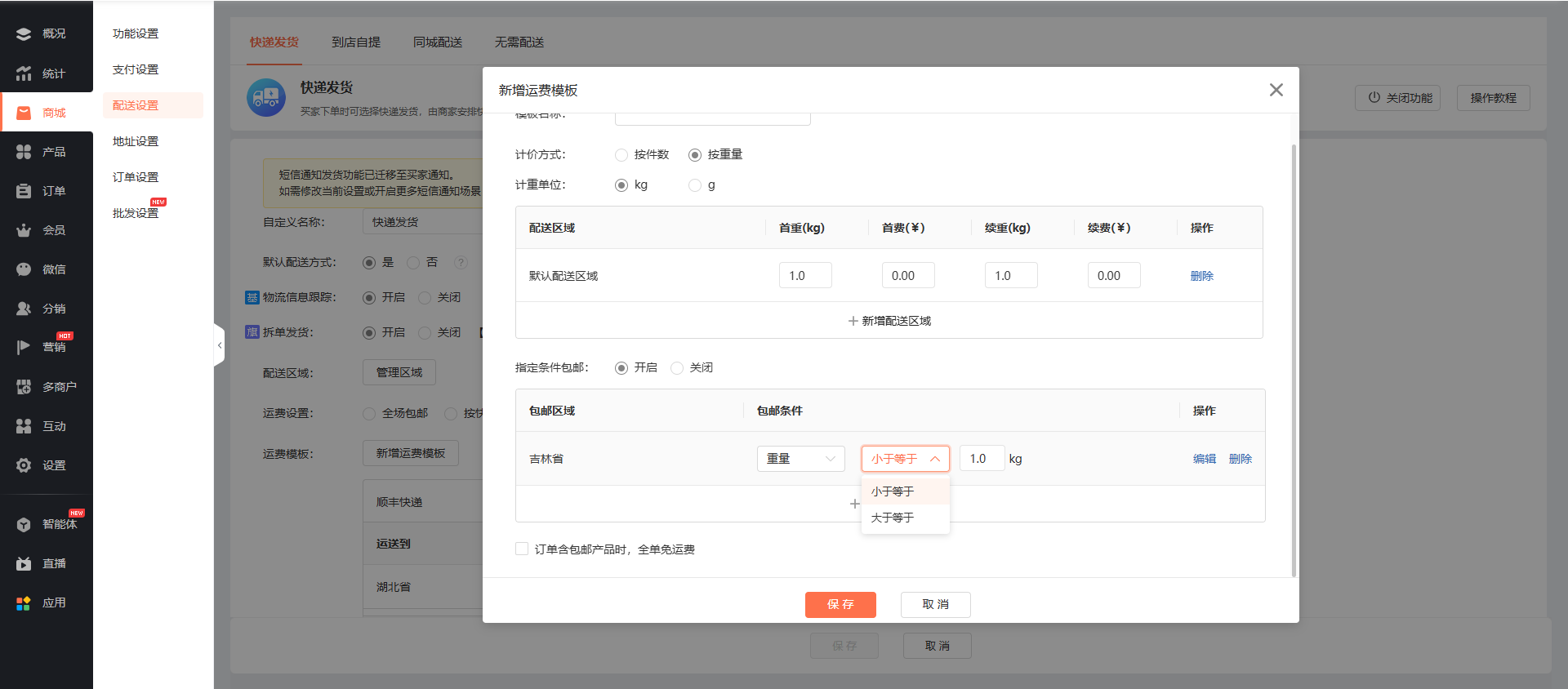
Task: Switch to the 到店自提 tab
Action: tap(355, 42)
